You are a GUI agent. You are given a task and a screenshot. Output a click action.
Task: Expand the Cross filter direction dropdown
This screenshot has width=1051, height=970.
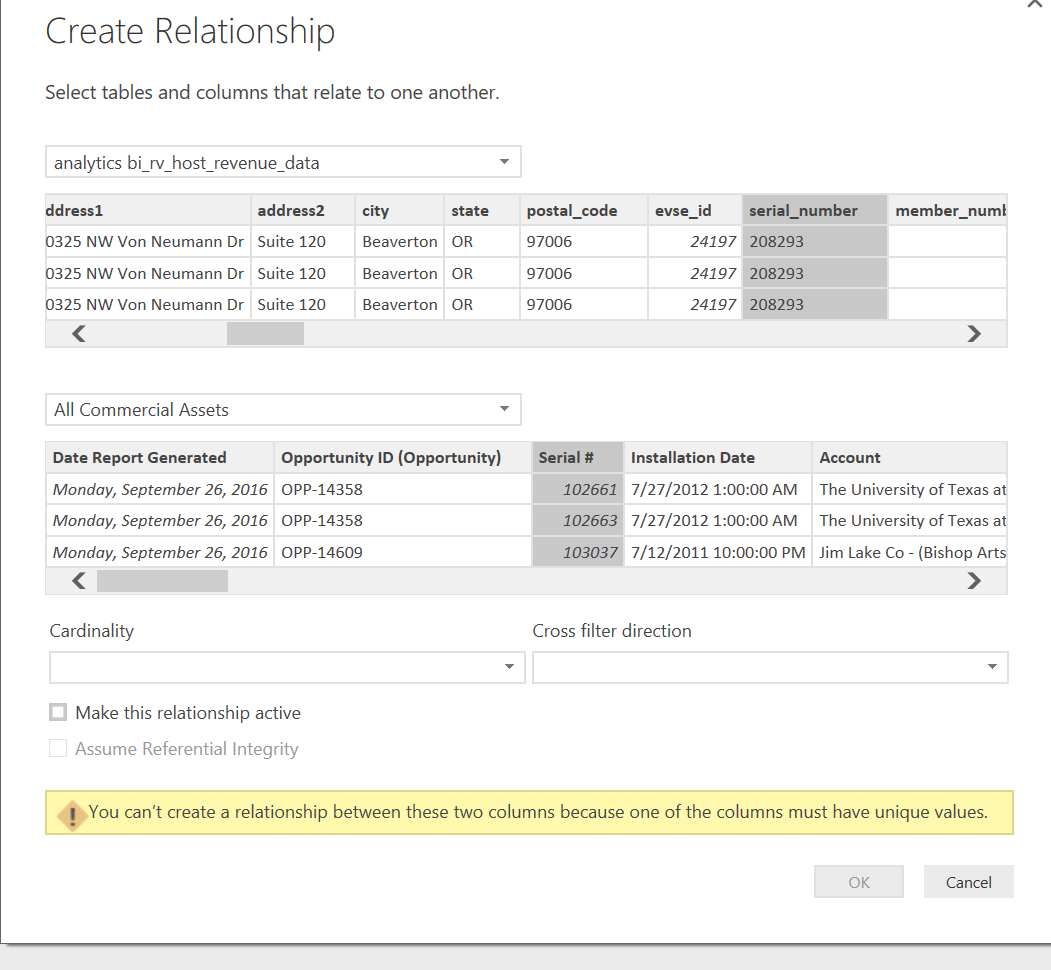[x=769, y=667]
